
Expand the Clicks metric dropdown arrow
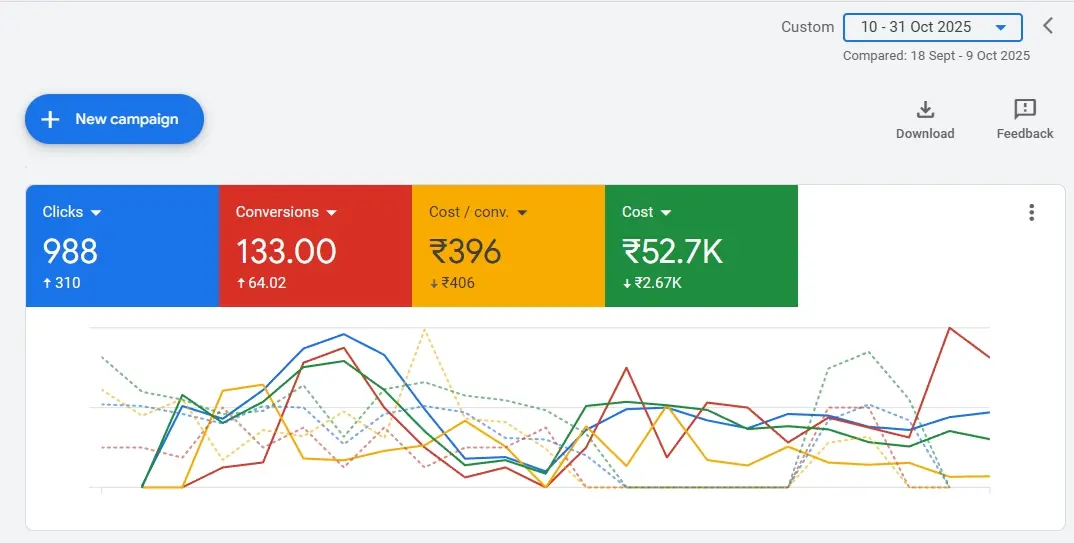click(96, 213)
